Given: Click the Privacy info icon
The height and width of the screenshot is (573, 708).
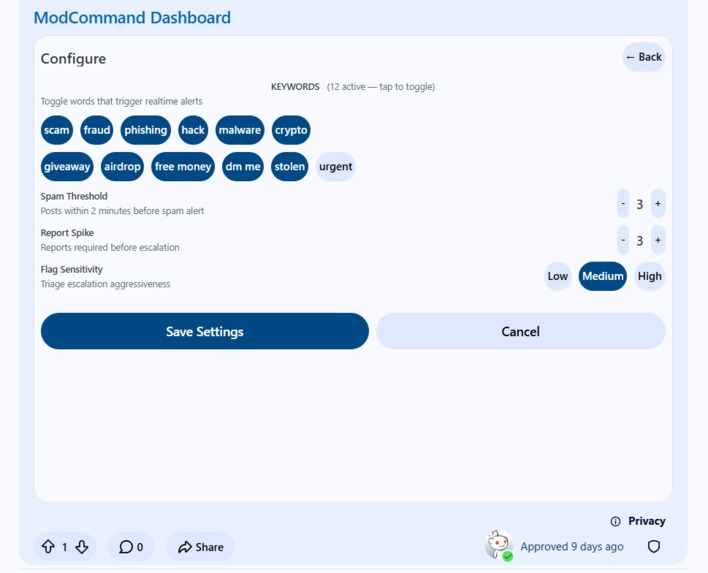Looking at the screenshot, I should 615,522.
